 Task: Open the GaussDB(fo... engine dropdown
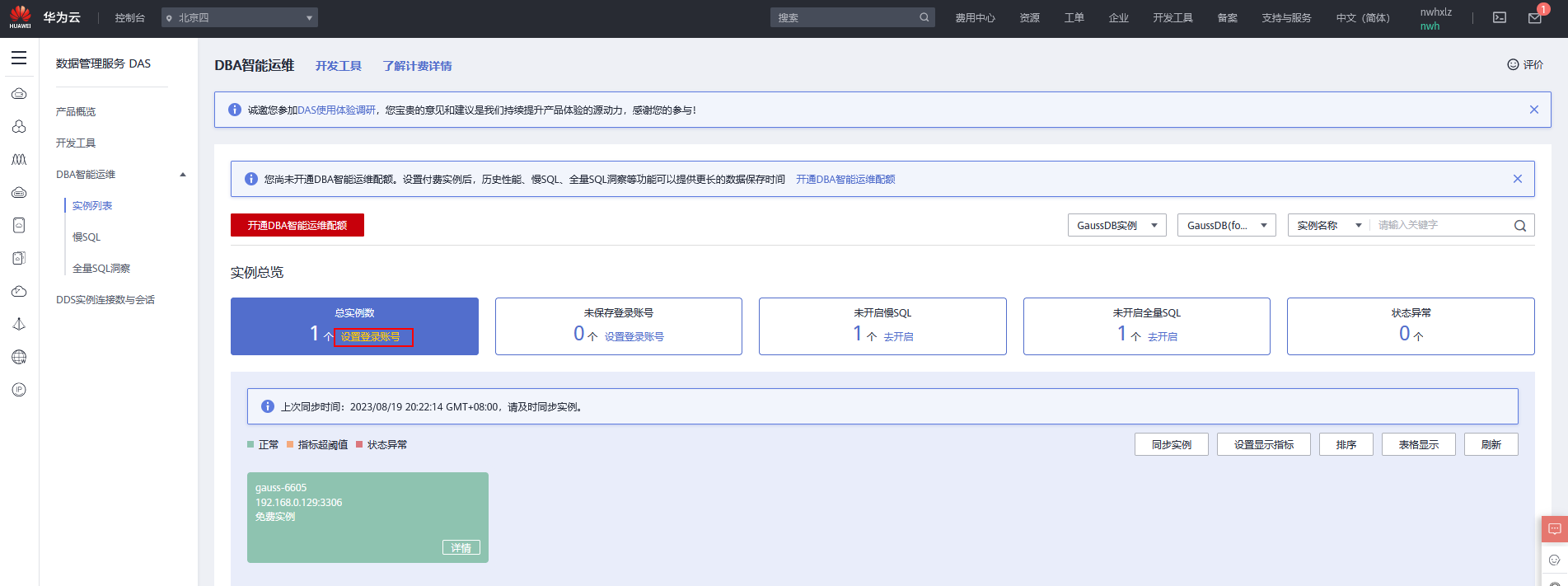click(1227, 225)
